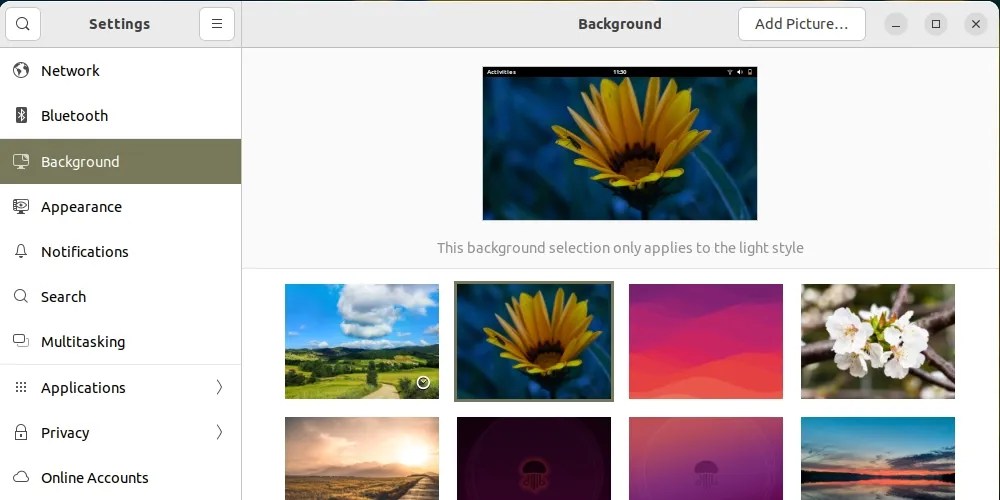Click the Background monitor icon in sidebar

(21, 161)
